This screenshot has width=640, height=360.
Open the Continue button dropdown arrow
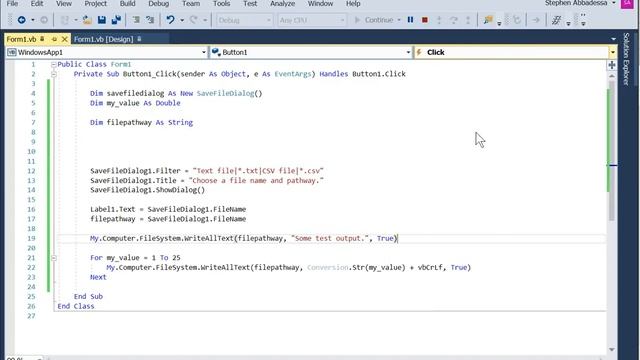pos(399,20)
